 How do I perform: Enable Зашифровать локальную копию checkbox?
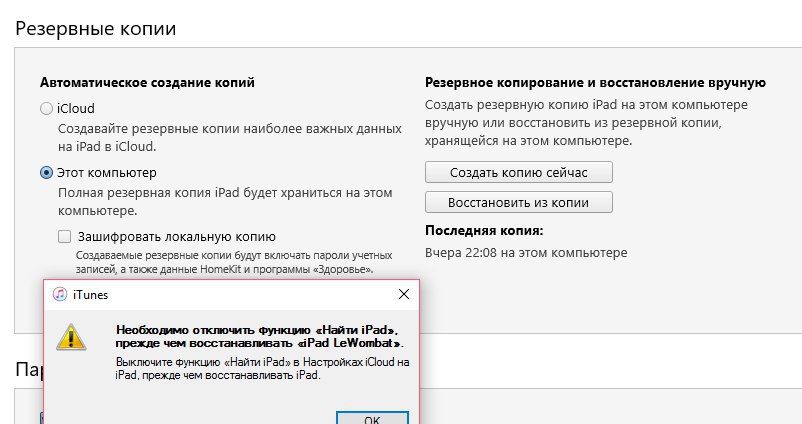click(x=64, y=236)
